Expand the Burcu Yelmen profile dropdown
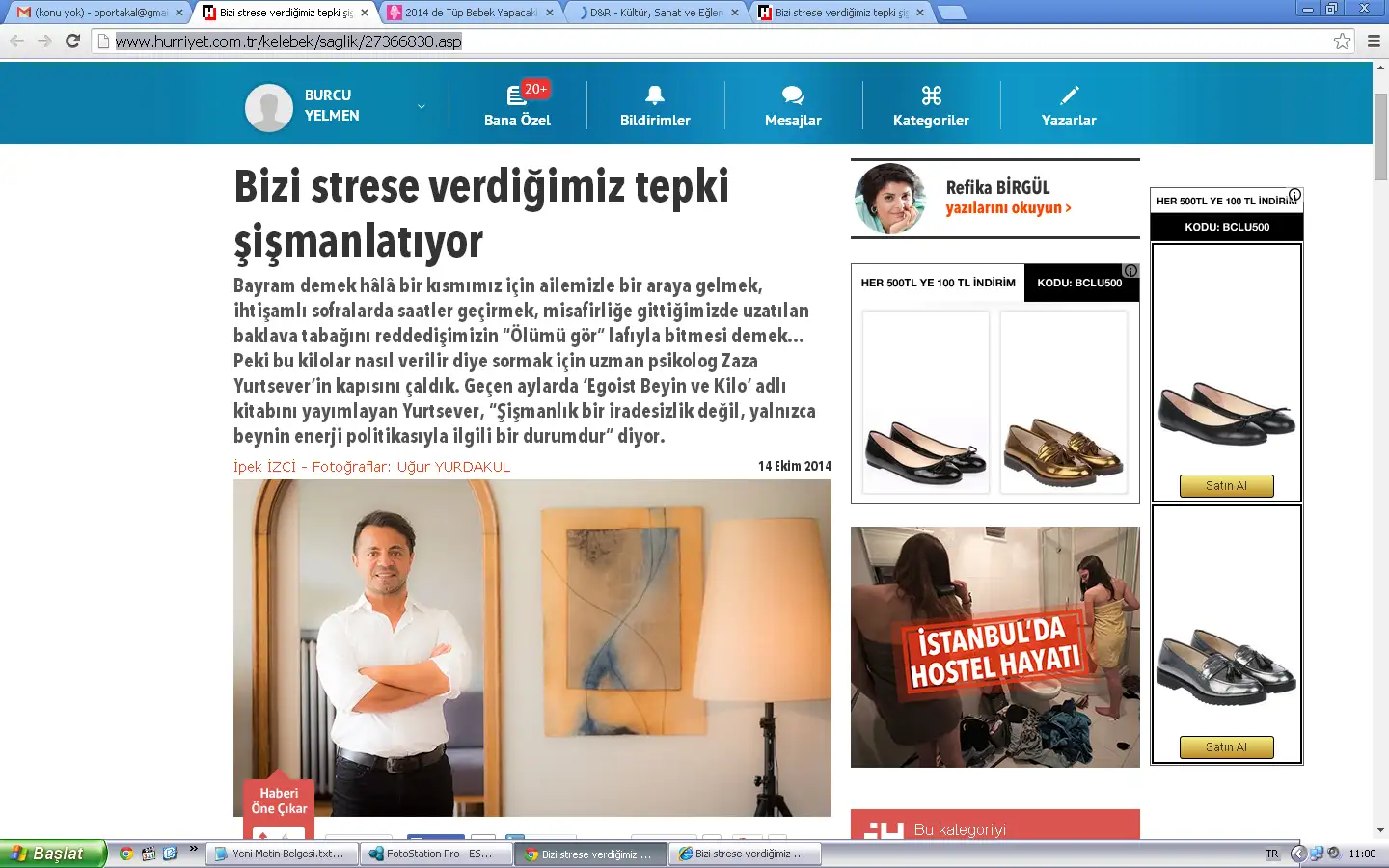This screenshot has height=868, width=1389. tap(421, 106)
